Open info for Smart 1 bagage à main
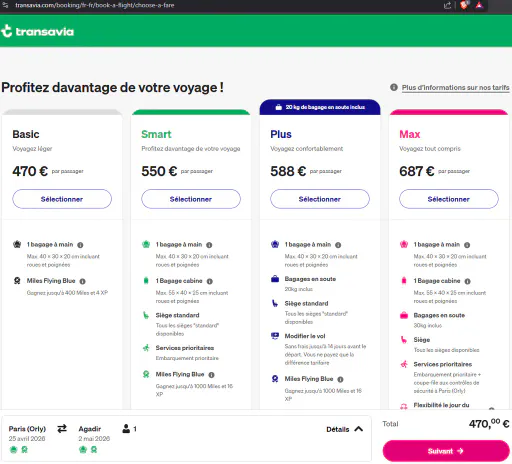The image size is (512, 464). click(209, 245)
